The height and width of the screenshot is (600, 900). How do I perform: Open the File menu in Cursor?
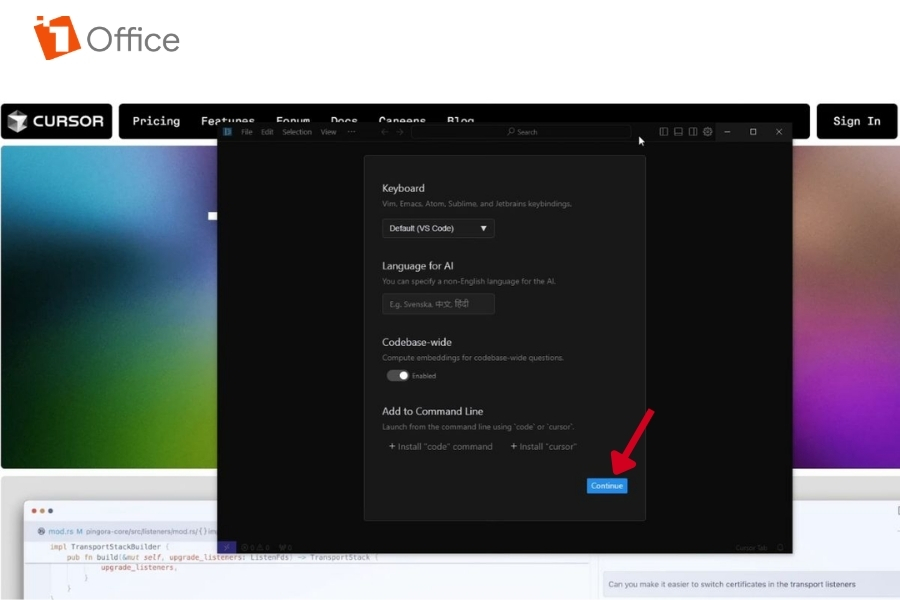247,132
